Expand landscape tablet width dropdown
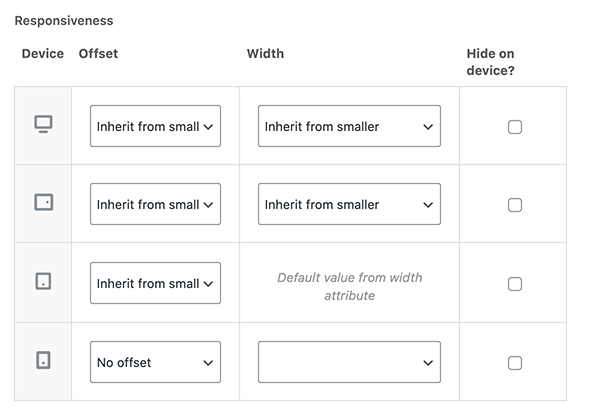This screenshot has width=600, height=411. [x=349, y=204]
